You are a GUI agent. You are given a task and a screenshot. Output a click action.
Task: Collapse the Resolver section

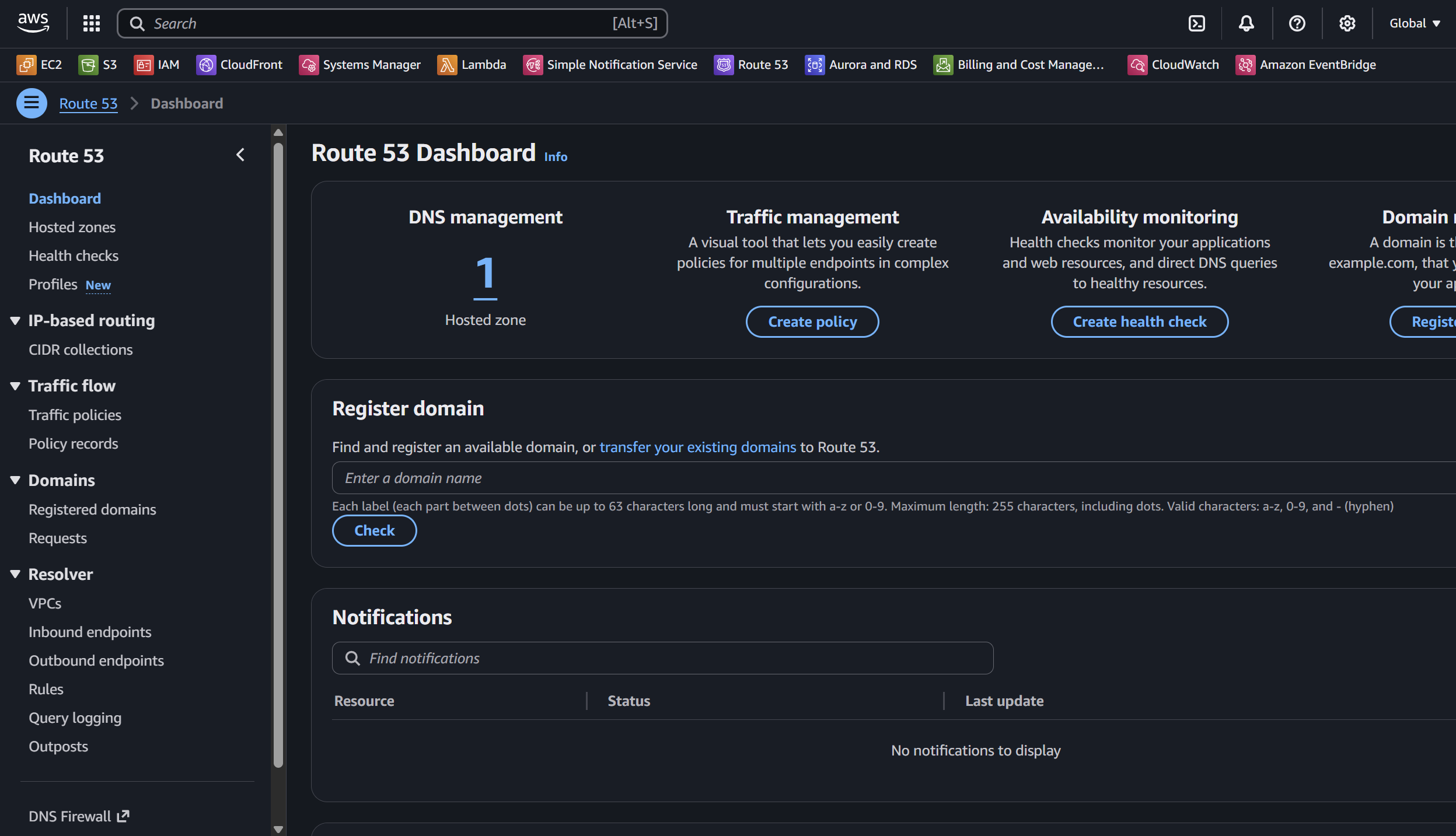(15, 574)
